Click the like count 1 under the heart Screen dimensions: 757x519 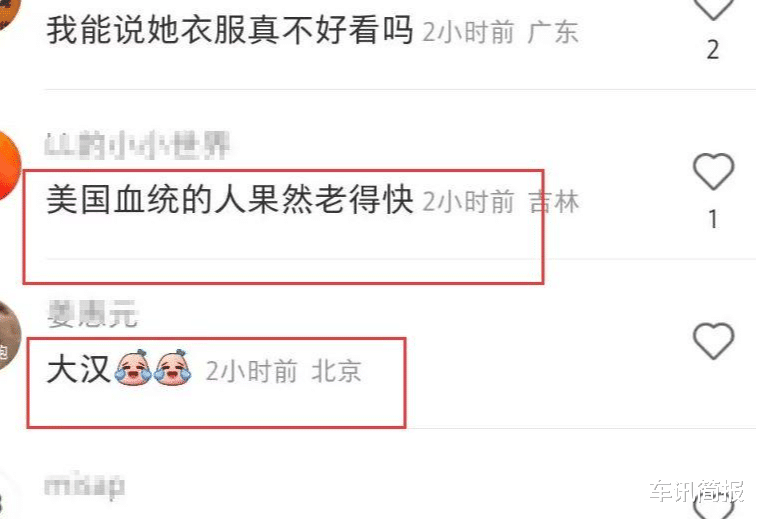click(713, 220)
